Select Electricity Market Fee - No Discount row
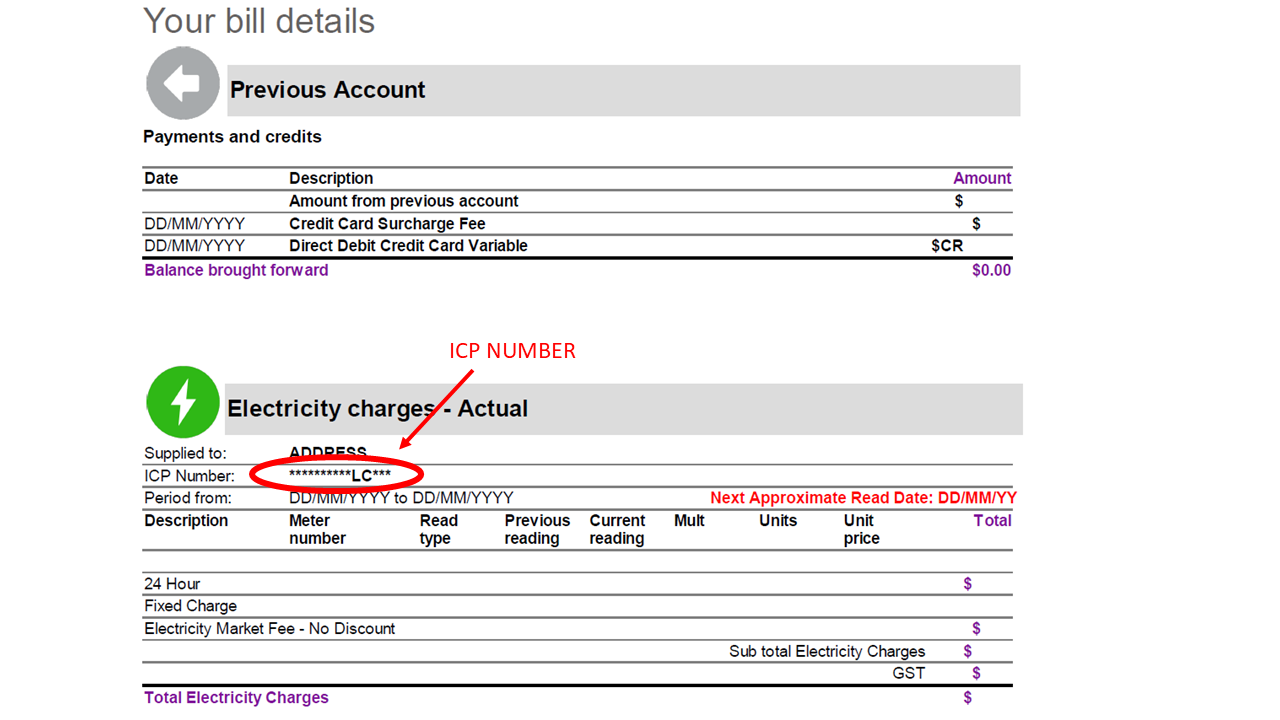The image size is (1280, 720). point(269,629)
